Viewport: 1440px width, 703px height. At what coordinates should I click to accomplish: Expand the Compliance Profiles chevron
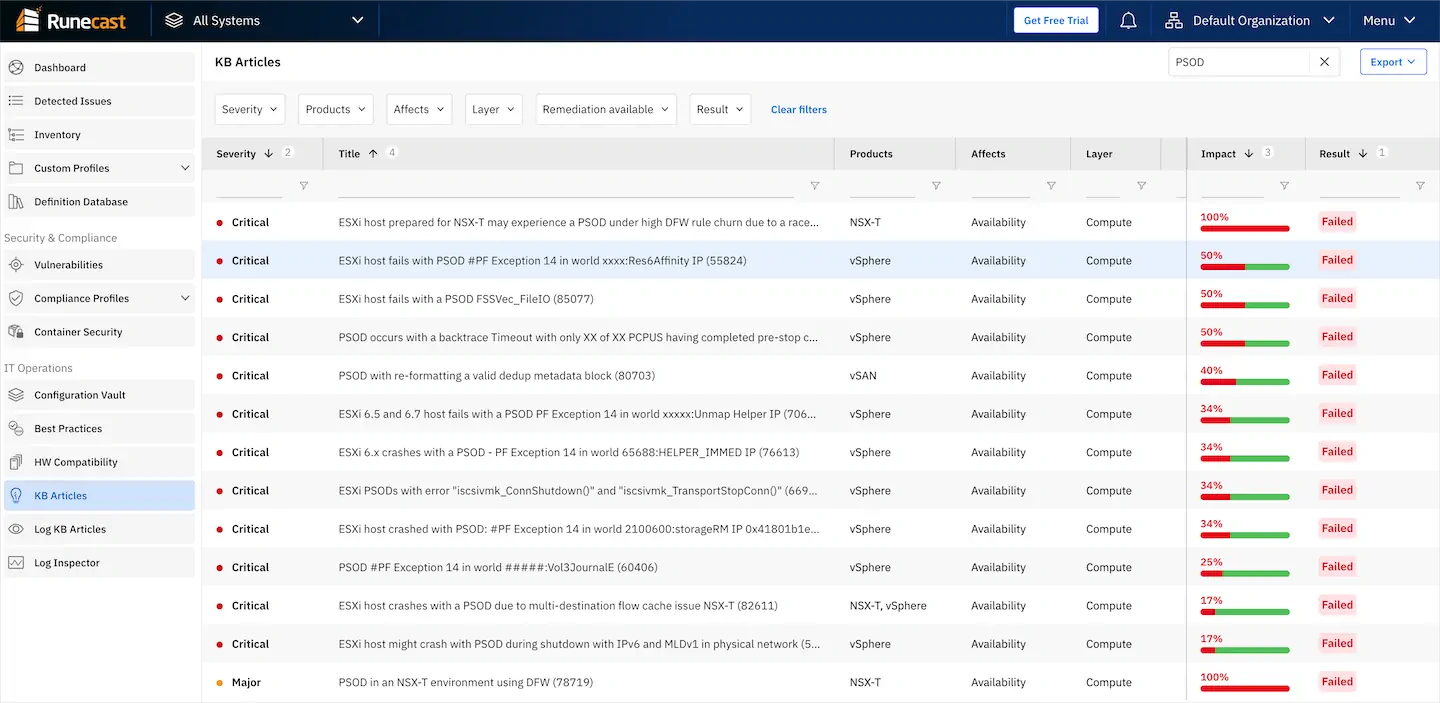pos(185,298)
